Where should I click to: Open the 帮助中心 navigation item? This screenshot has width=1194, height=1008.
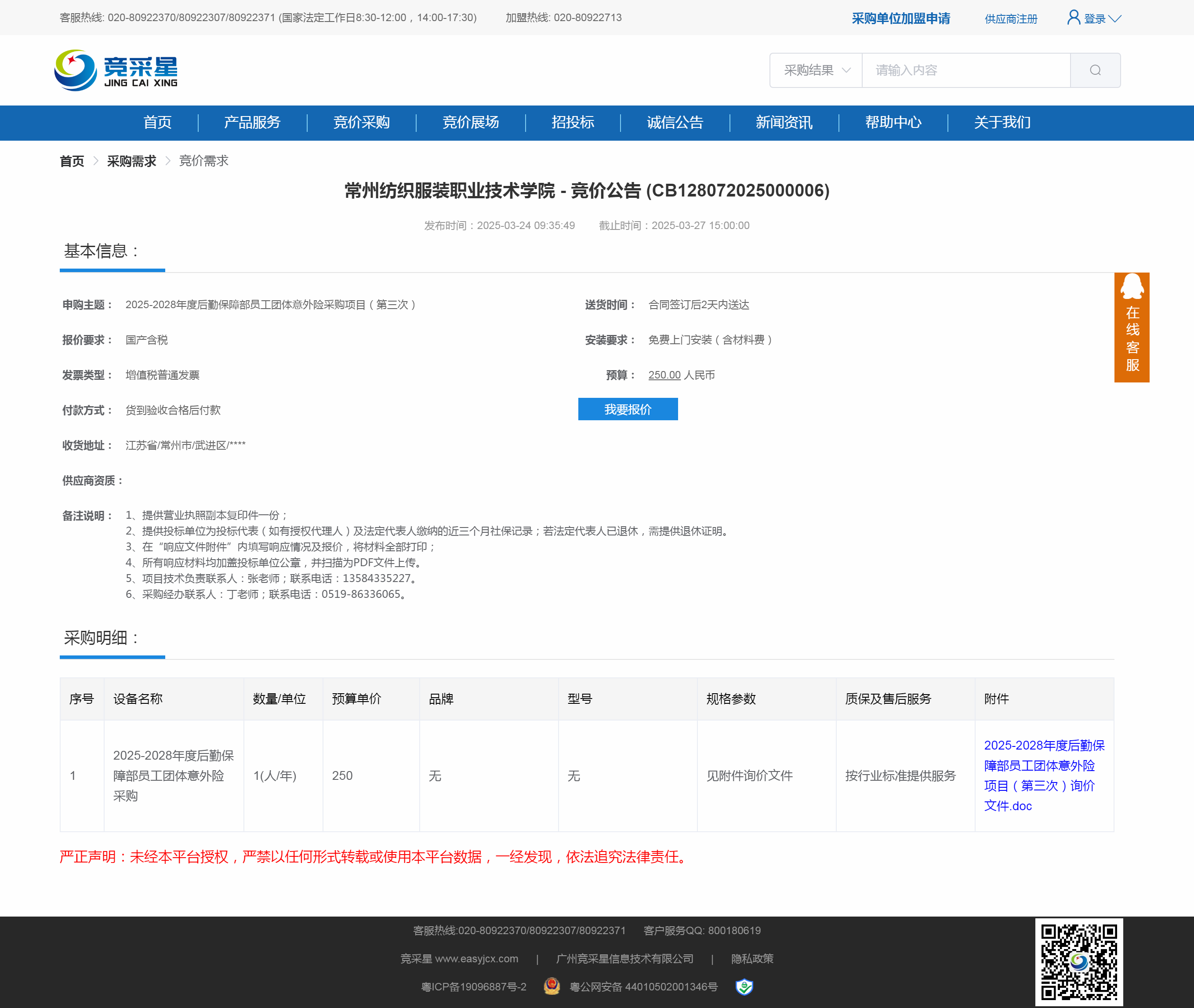coord(893,122)
